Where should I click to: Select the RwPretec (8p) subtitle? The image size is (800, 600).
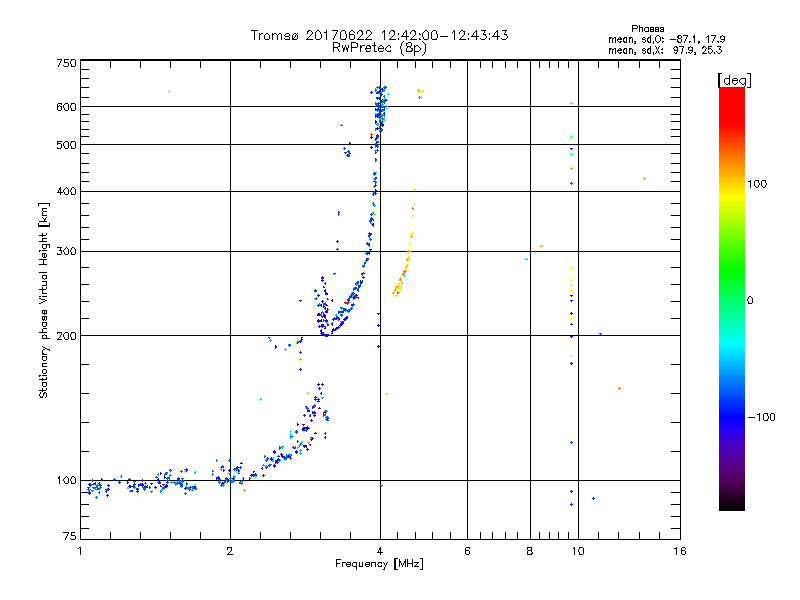(x=379, y=47)
